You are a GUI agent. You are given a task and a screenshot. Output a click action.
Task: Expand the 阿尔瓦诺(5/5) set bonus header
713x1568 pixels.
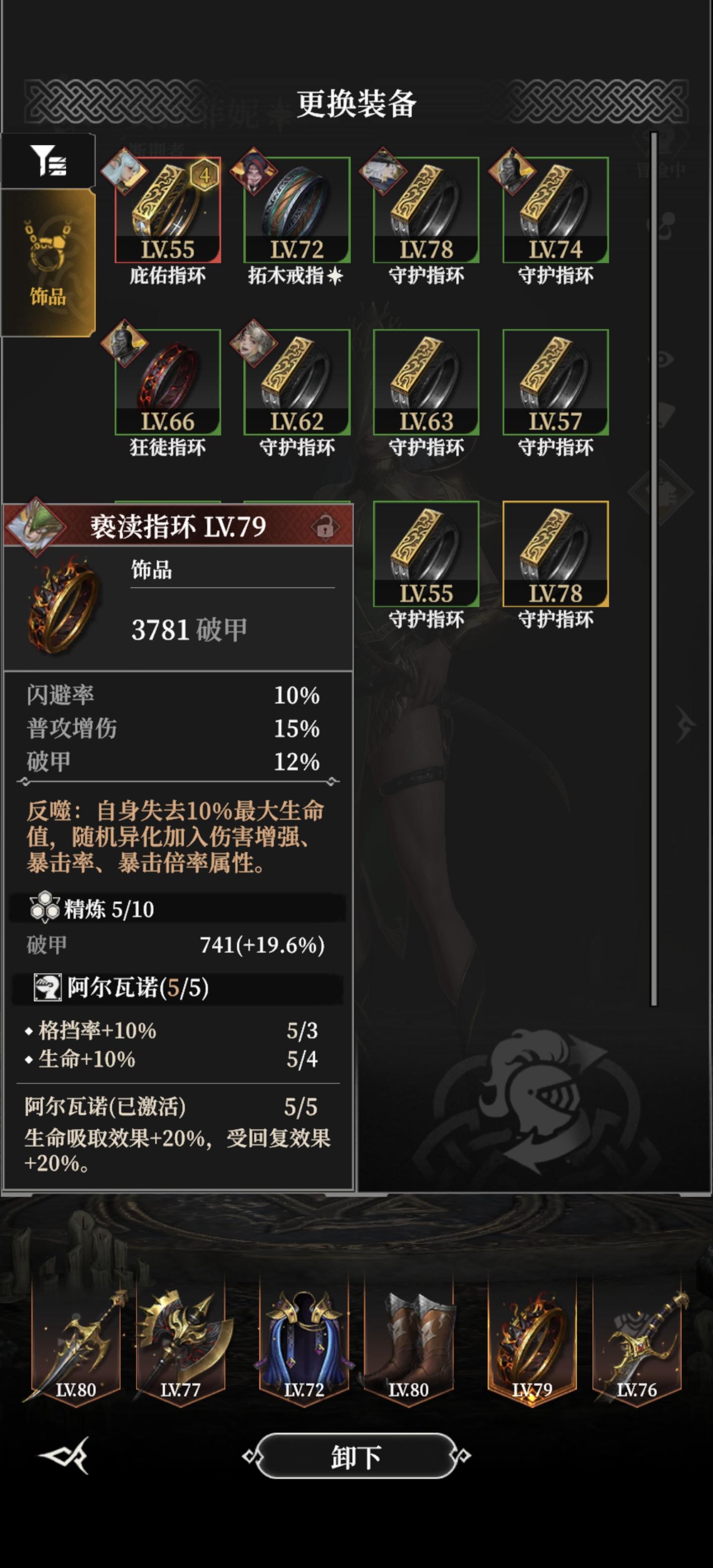178,987
